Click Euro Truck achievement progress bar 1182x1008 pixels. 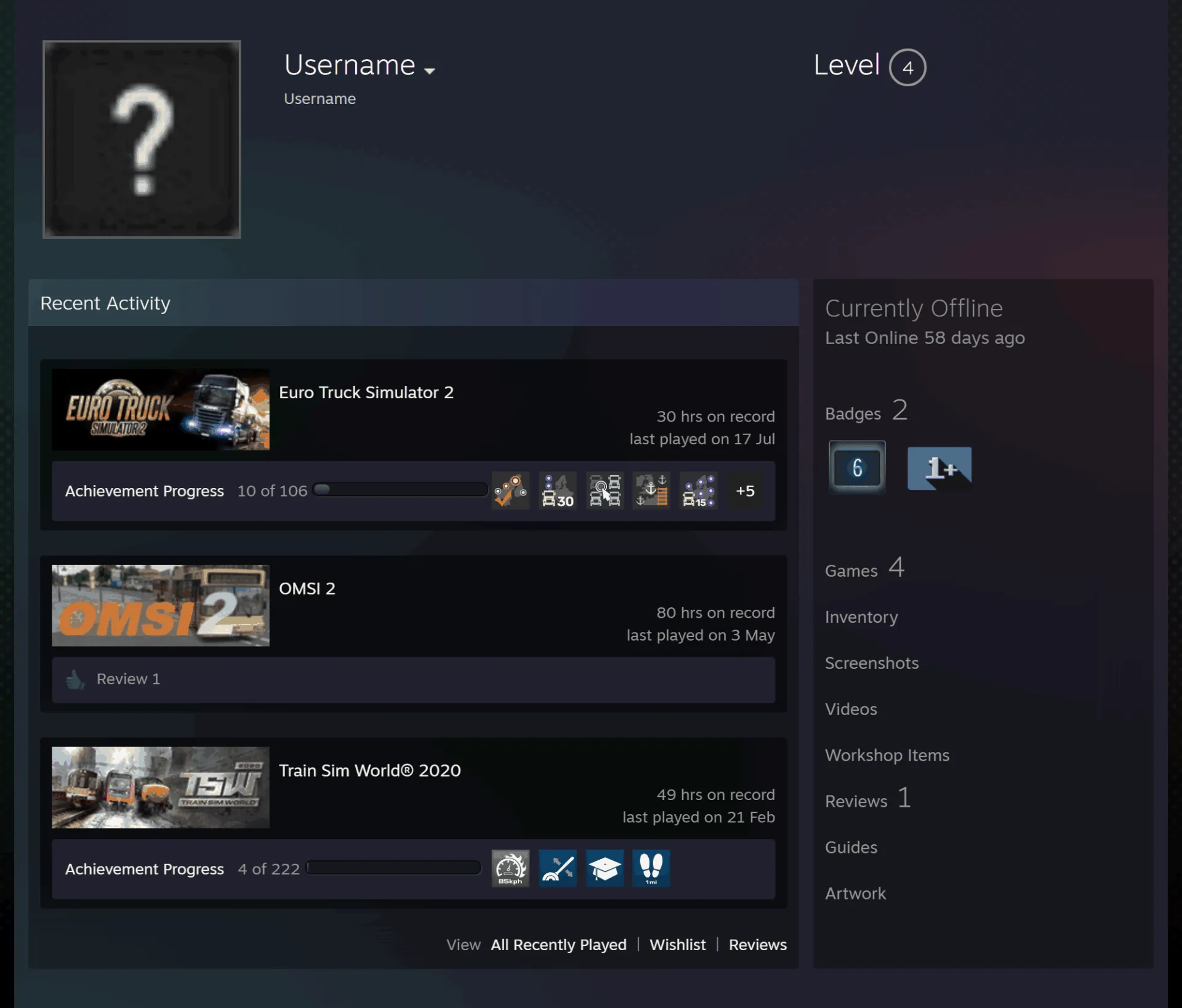[x=400, y=490]
